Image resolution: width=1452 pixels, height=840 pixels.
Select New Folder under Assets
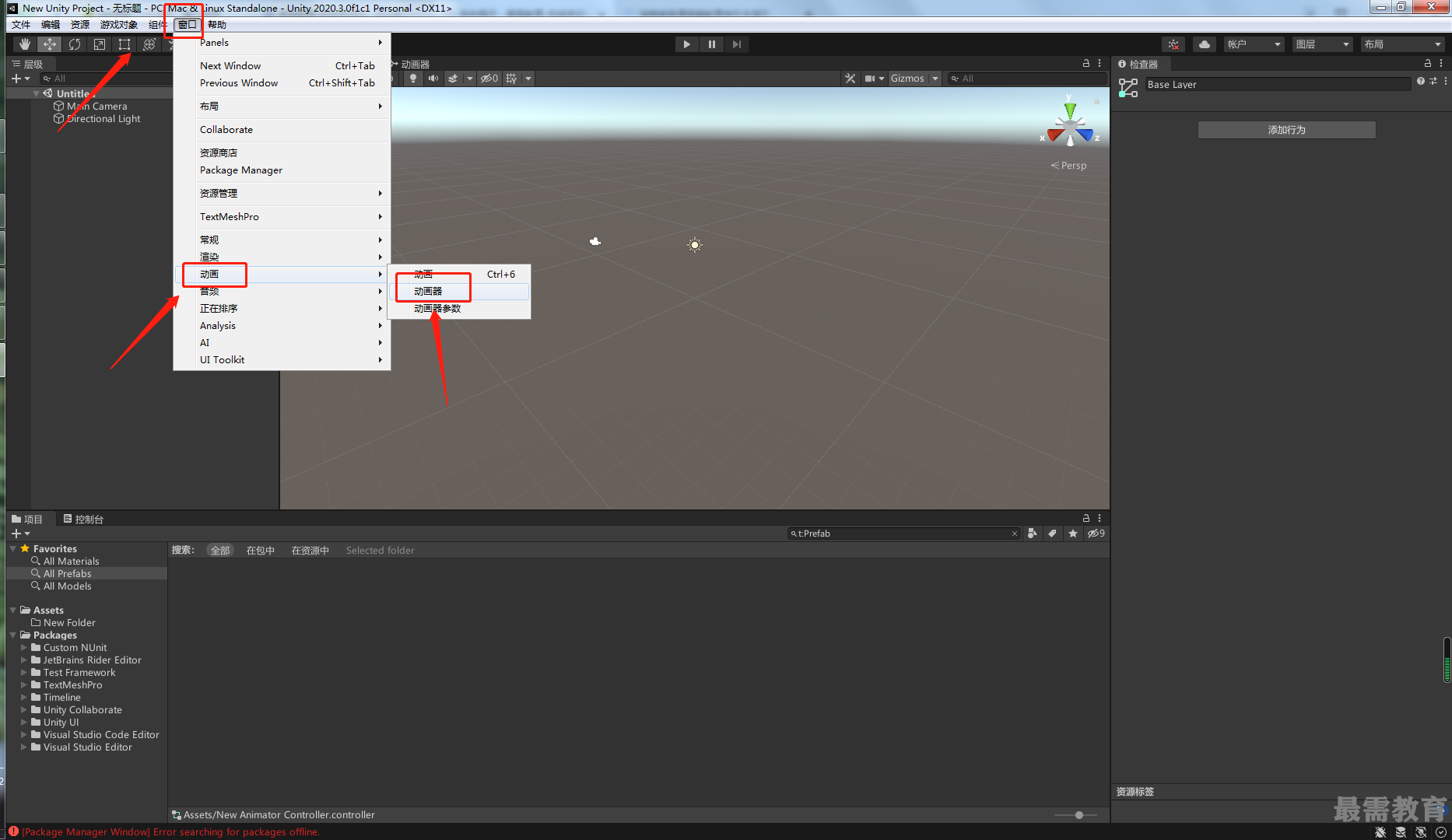tap(69, 623)
